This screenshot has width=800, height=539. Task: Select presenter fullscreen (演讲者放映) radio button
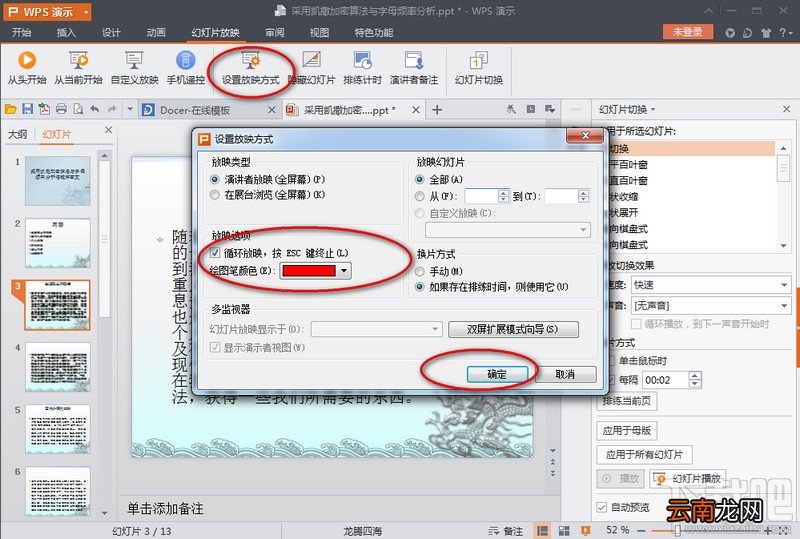coord(215,180)
